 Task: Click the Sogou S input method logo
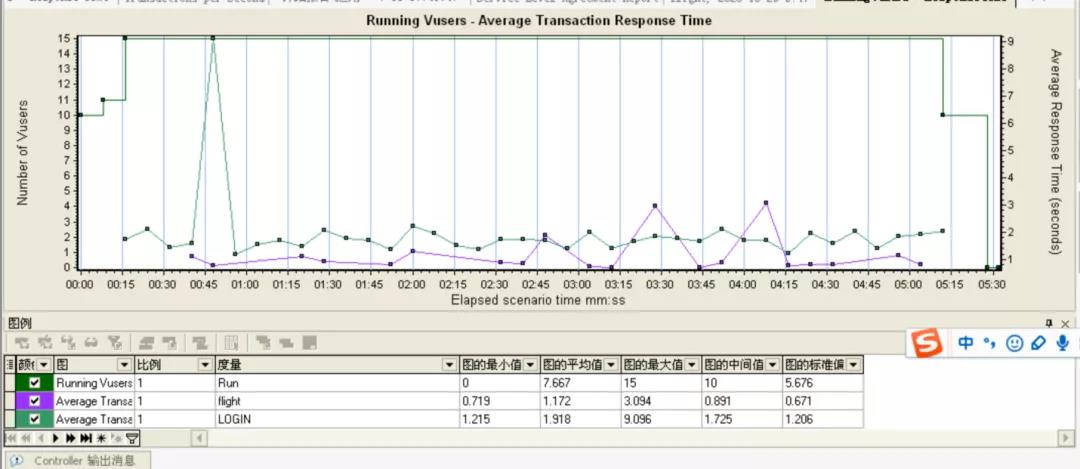[x=927, y=343]
